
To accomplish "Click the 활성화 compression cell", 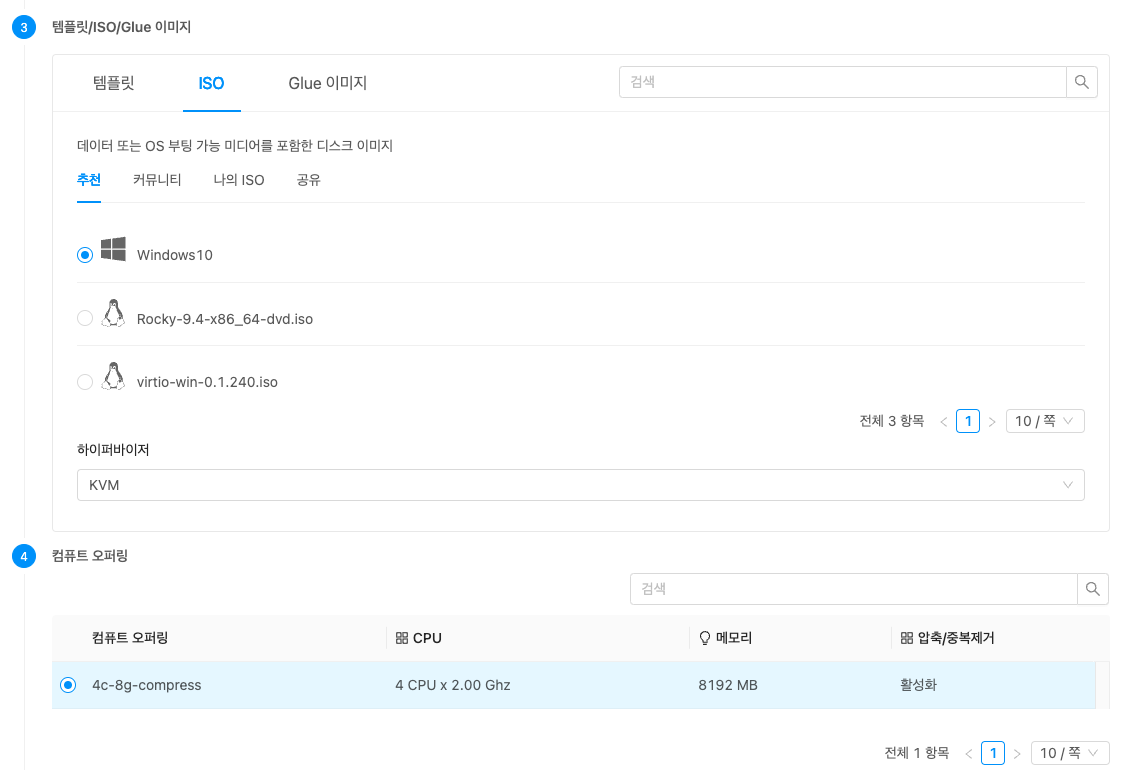I will tap(918, 685).
